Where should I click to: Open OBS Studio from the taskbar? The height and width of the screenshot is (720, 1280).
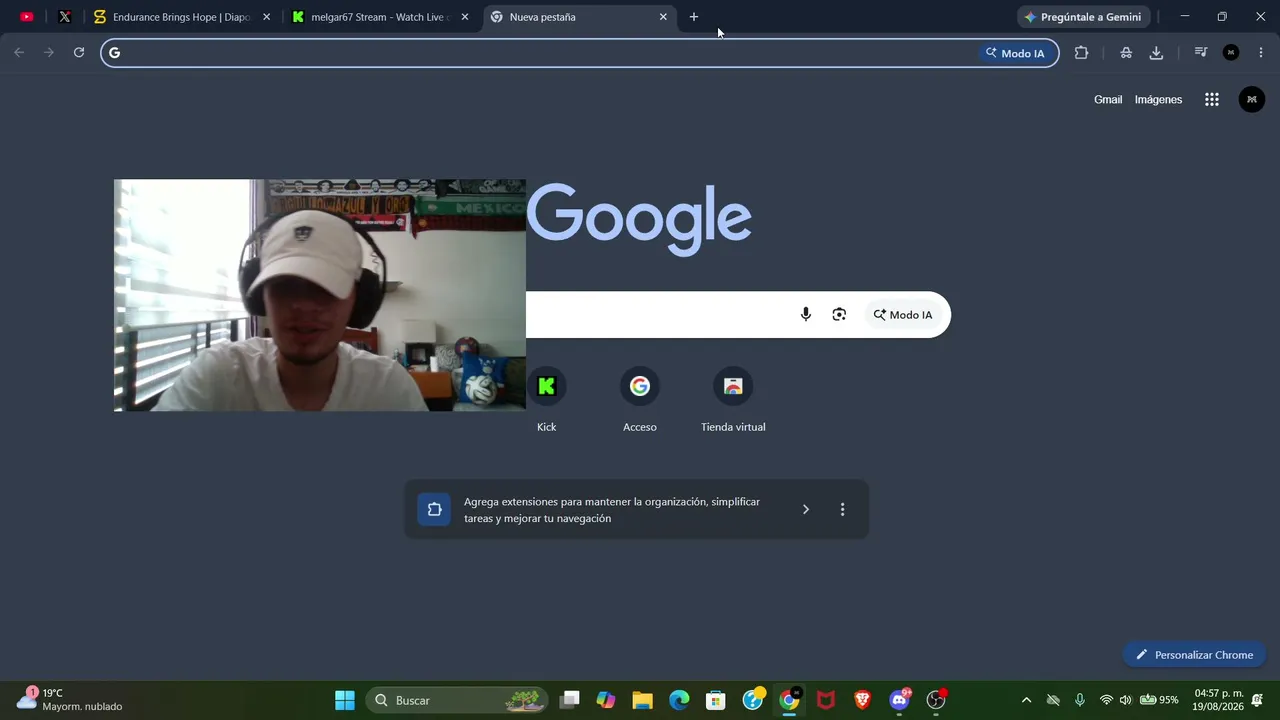pyautogui.click(x=936, y=700)
